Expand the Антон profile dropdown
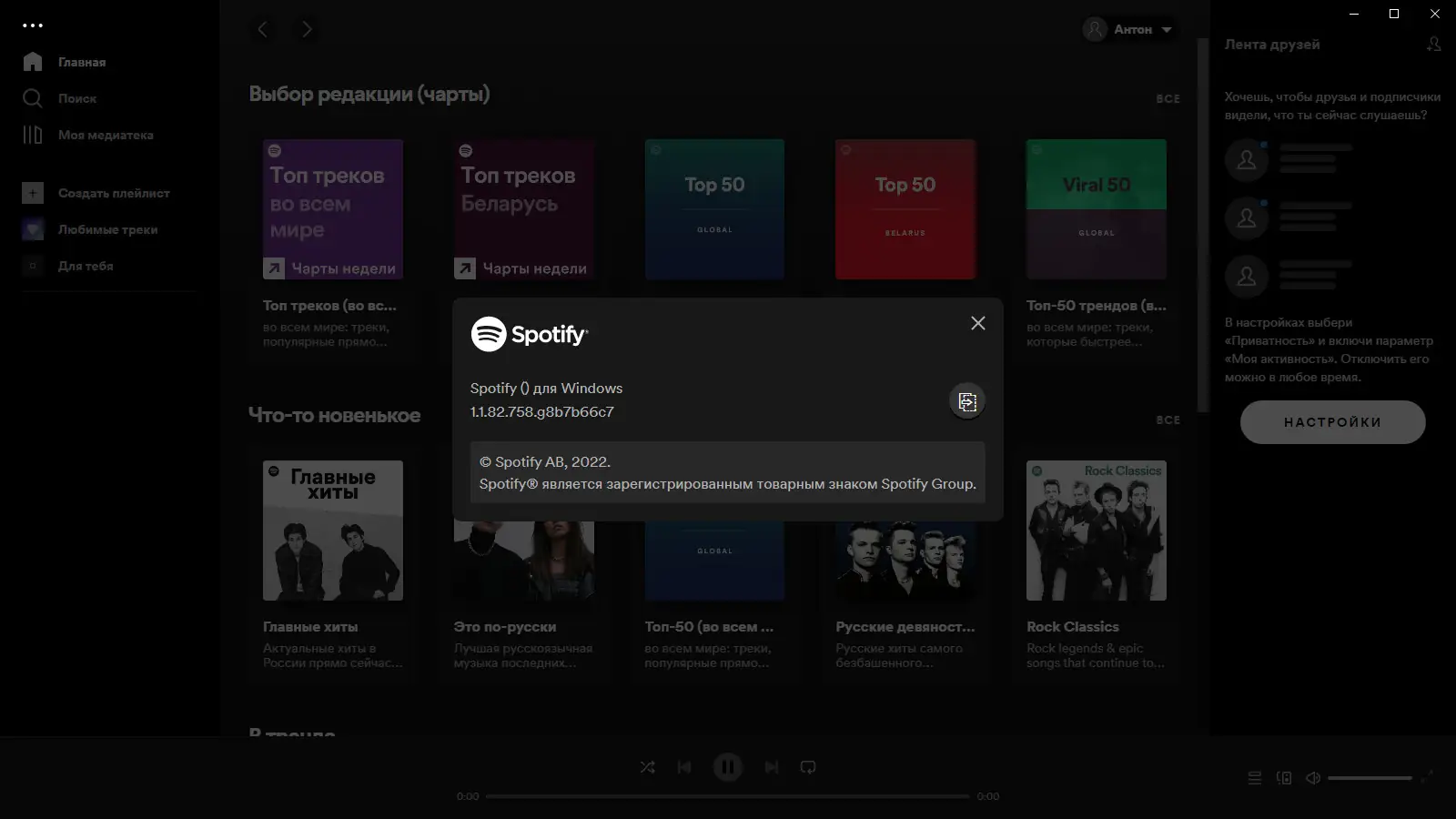The image size is (1456, 819). (1127, 29)
